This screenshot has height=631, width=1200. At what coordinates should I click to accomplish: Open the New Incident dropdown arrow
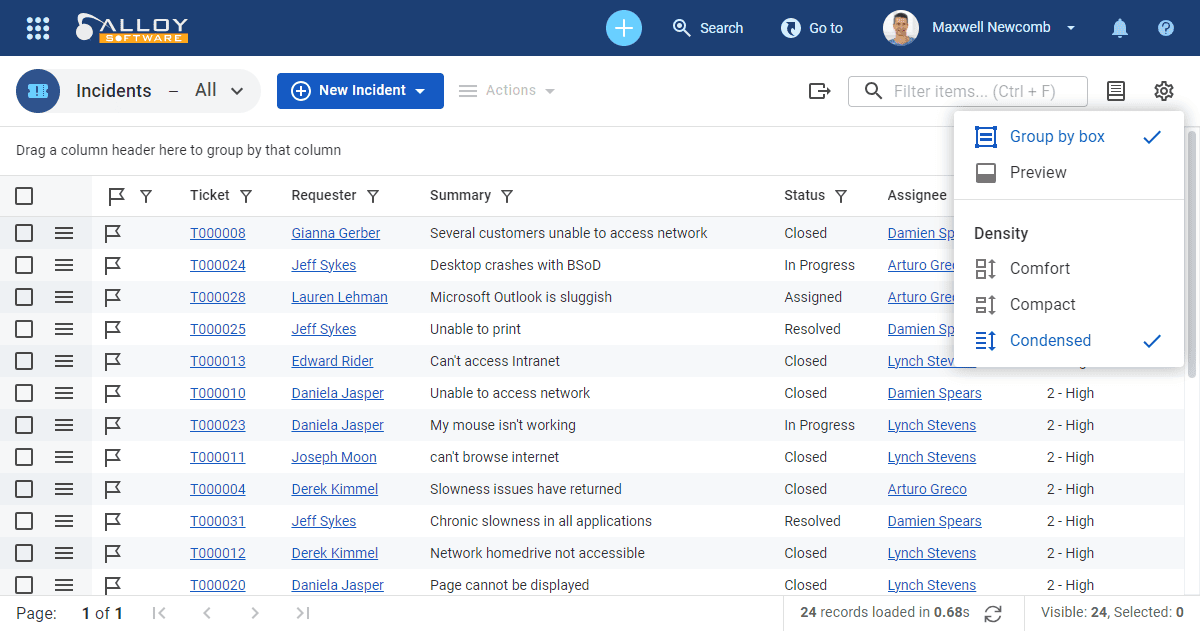(x=421, y=91)
